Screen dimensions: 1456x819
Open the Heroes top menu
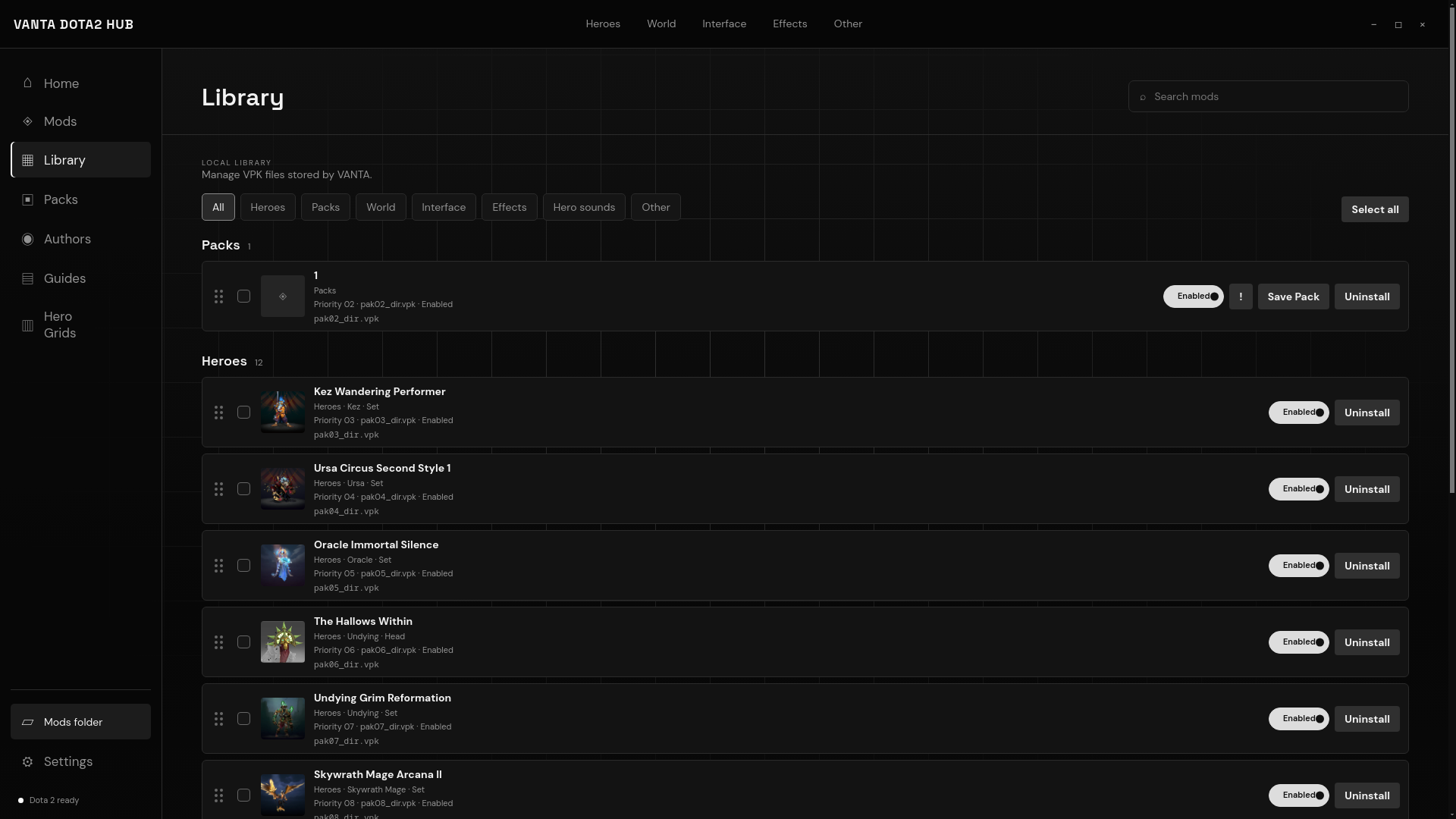(603, 24)
